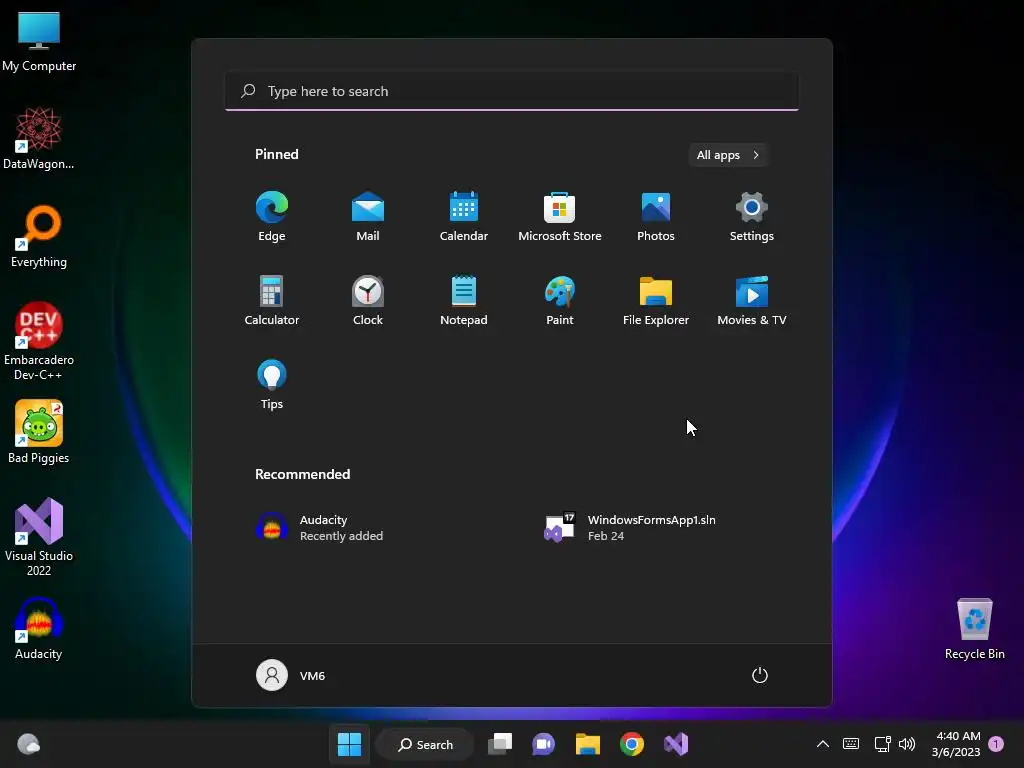
Task: Launch Calendar from pinned apps
Action: (x=464, y=217)
